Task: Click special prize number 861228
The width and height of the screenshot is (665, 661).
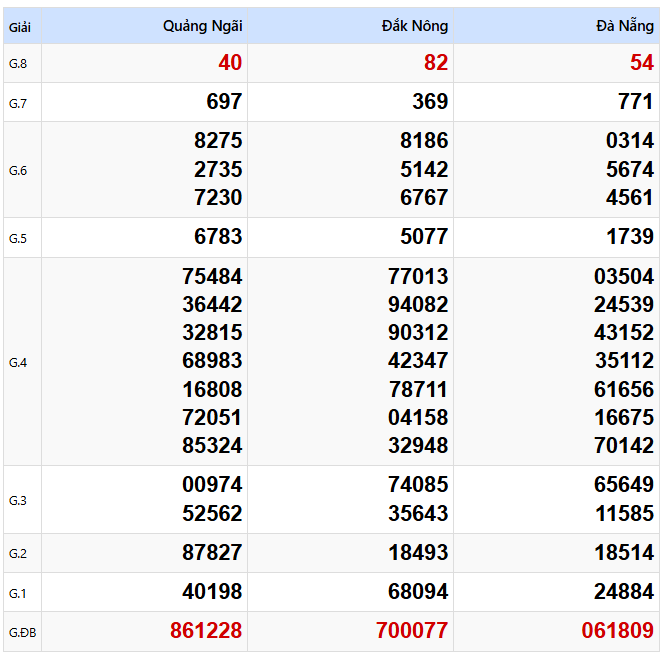Action: pos(206,630)
